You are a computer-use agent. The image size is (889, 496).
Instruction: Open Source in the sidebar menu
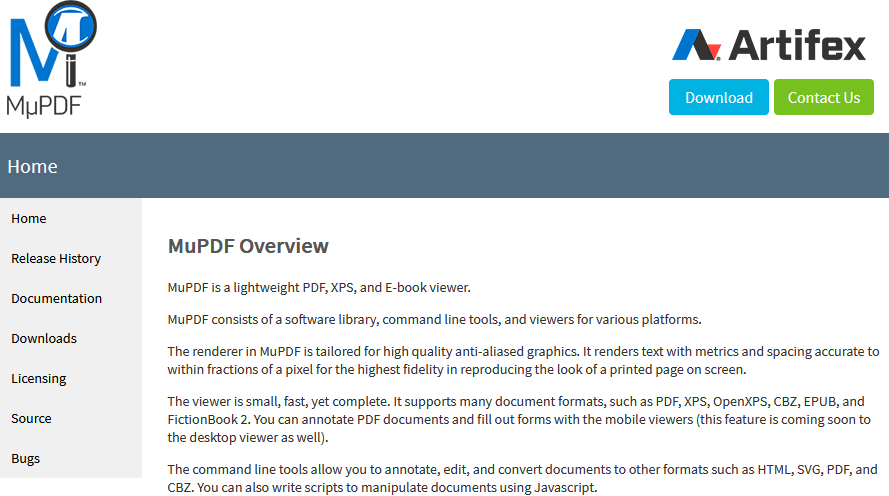pyautogui.click(x=31, y=418)
